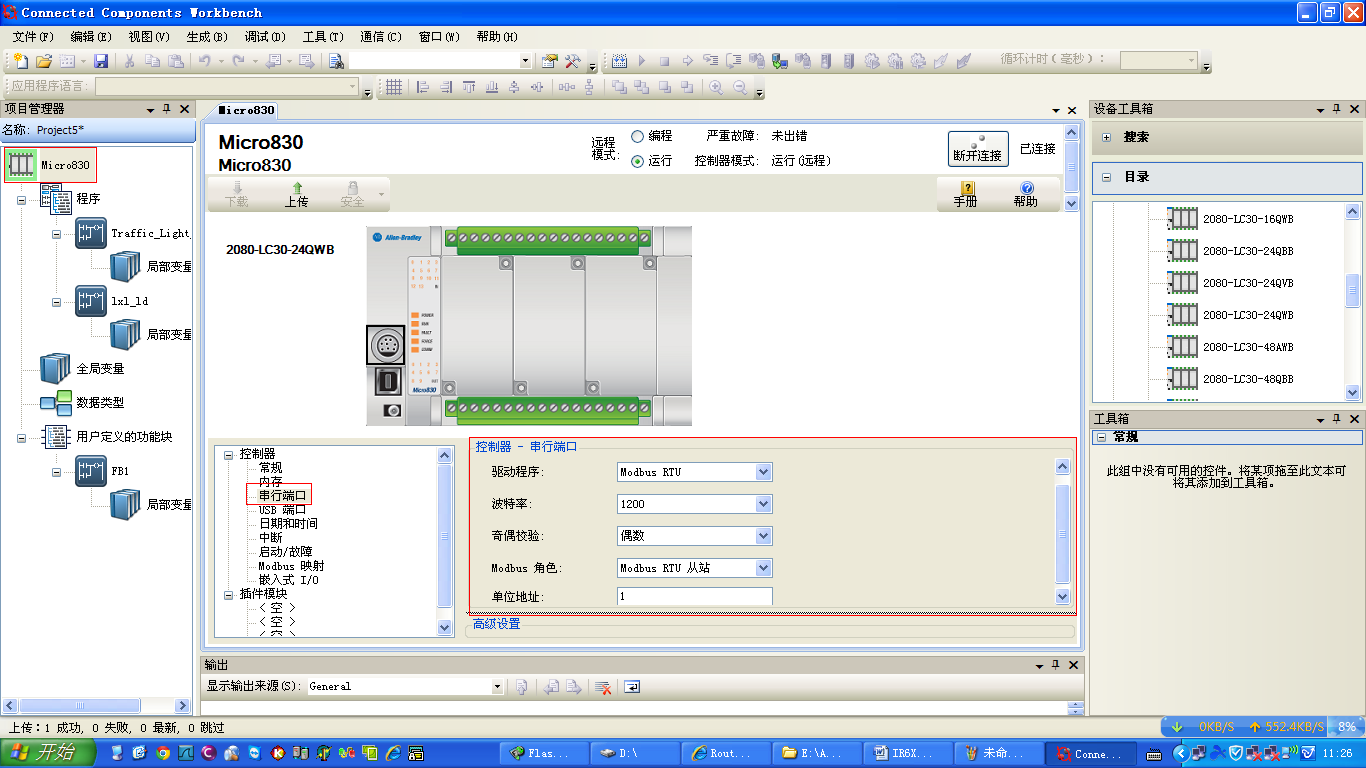This screenshot has width=1366, height=768.
Task: Open the Tools (工具) menu
Action: pyautogui.click(x=322, y=37)
